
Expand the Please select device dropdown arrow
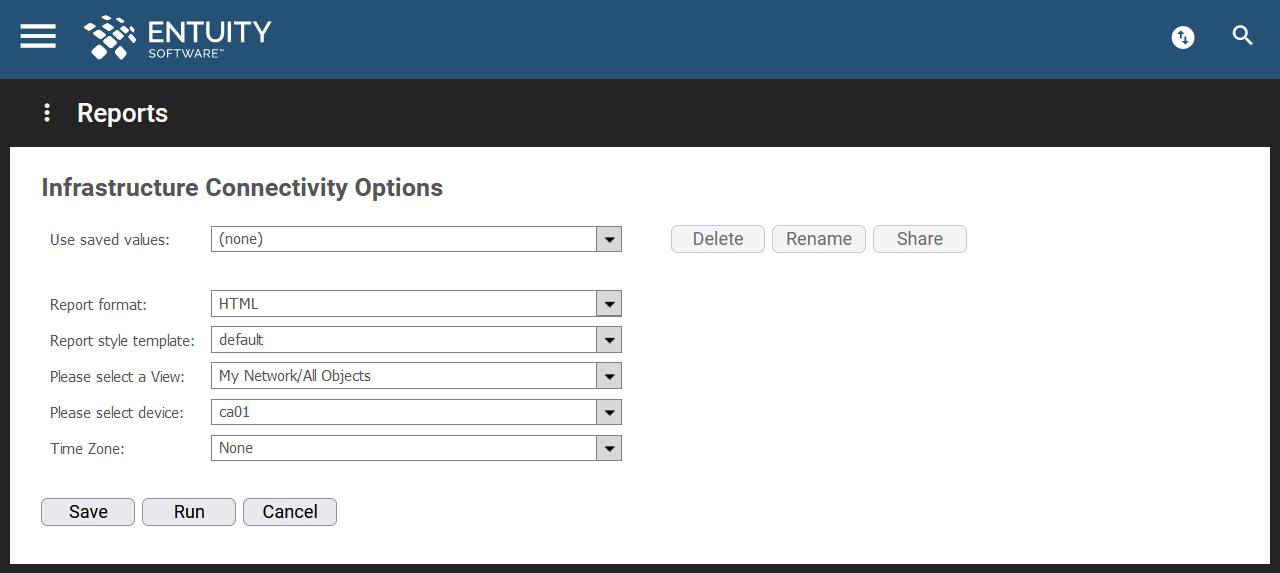pyautogui.click(x=609, y=412)
